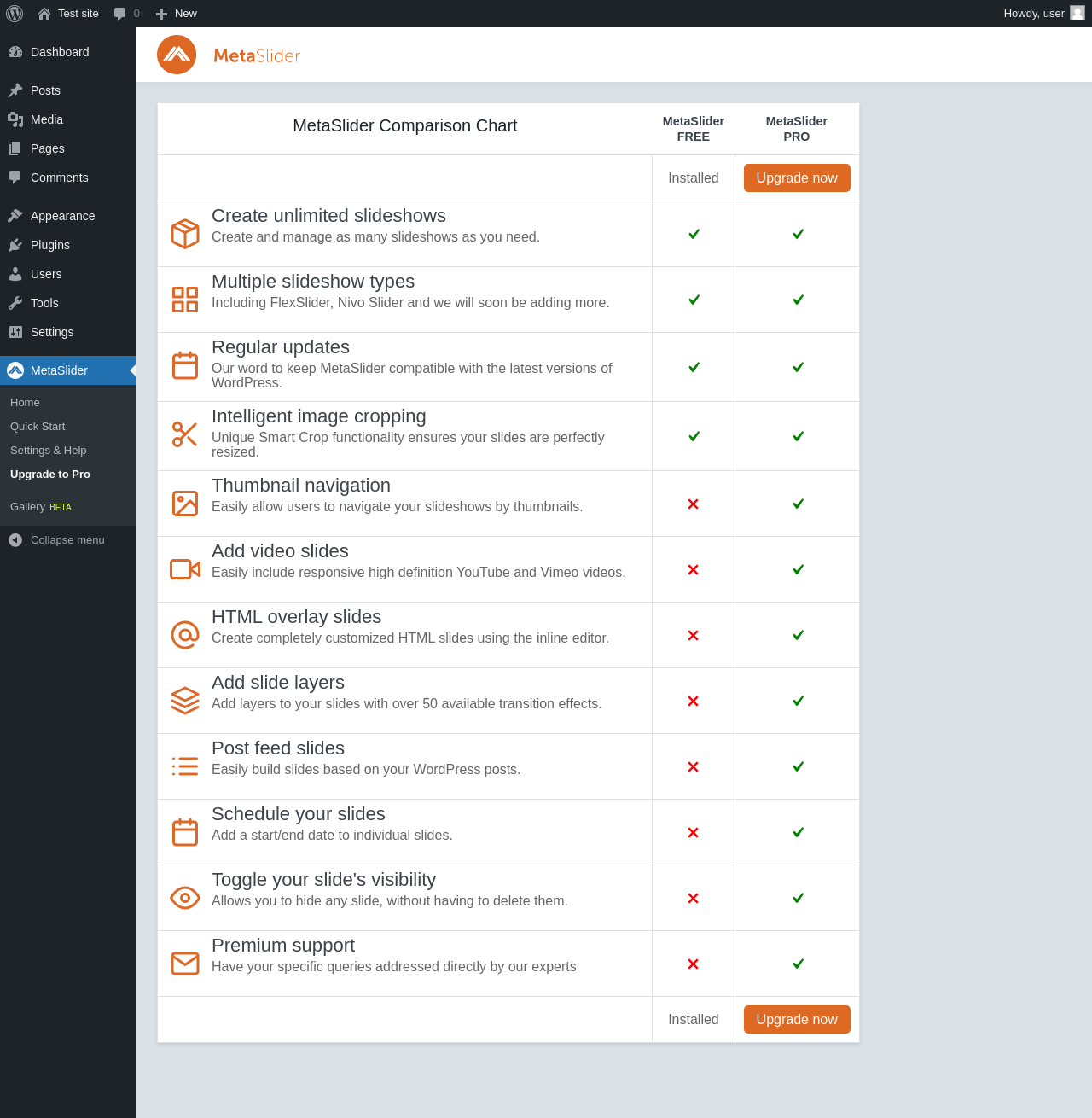This screenshot has width=1092, height=1118.
Task: Open the Dashboard menu item
Action: click(68, 52)
